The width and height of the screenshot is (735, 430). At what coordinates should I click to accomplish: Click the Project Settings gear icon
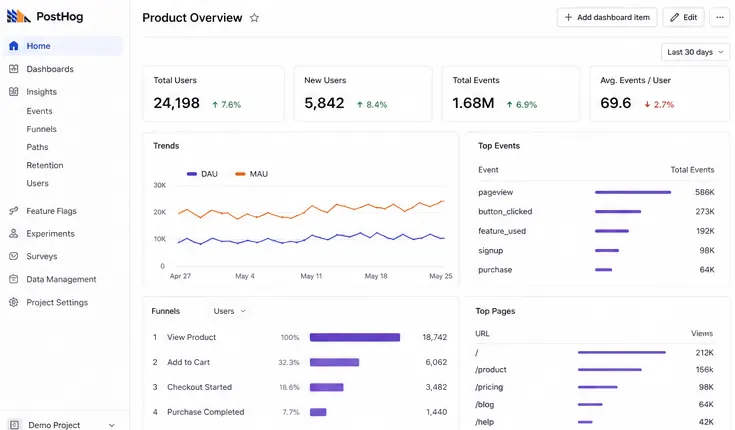tap(14, 302)
